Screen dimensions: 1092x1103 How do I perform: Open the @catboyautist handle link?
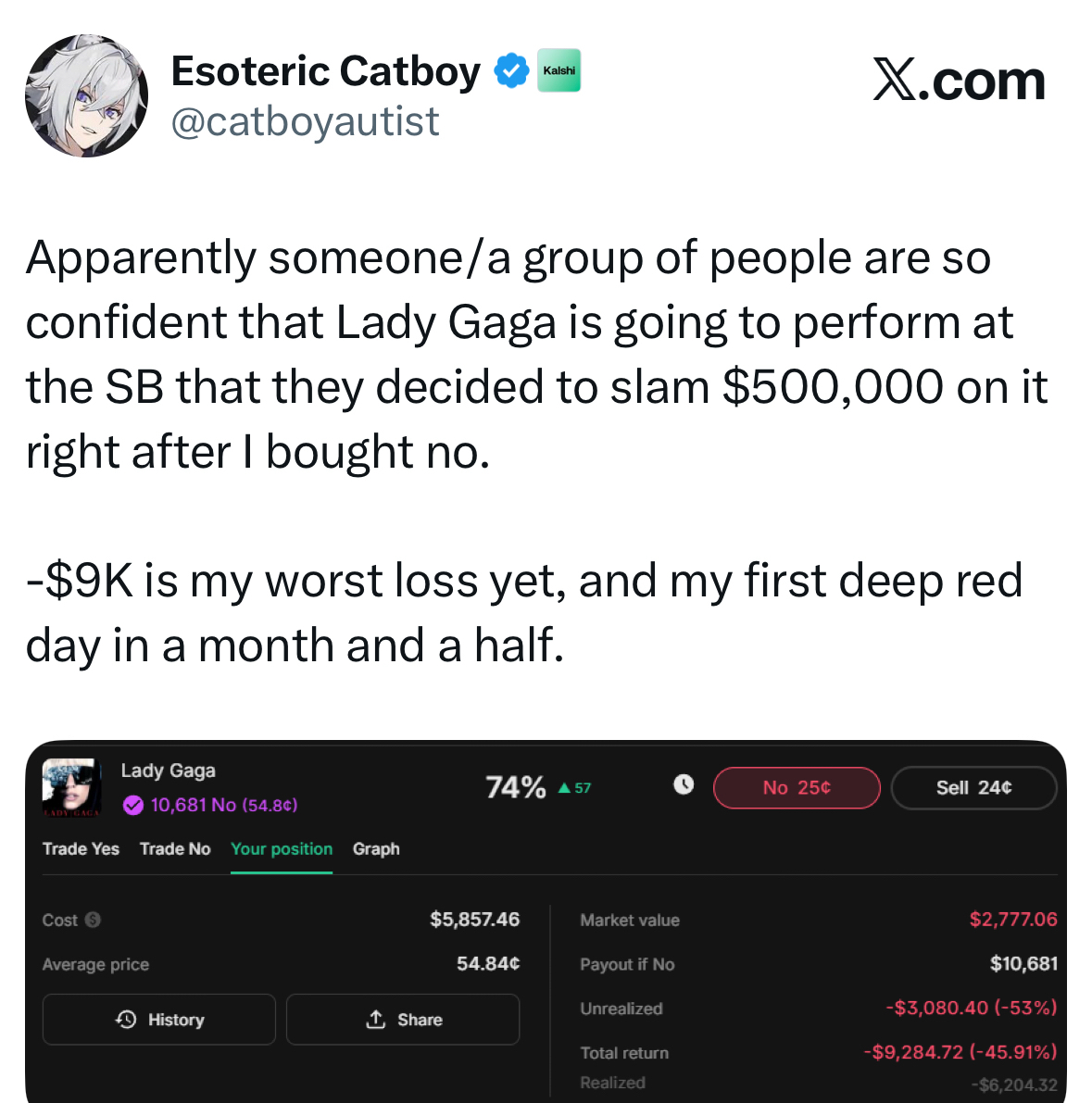[x=305, y=122]
